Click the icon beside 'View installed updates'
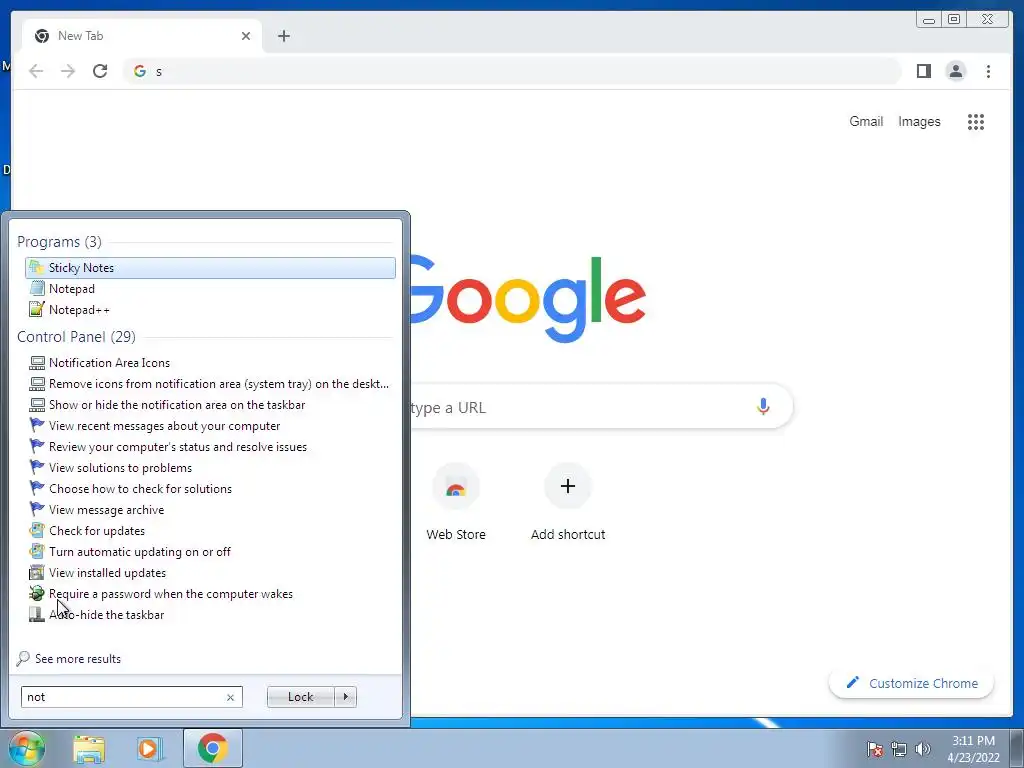This screenshot has height=768, width=1024. click(37, 573)
